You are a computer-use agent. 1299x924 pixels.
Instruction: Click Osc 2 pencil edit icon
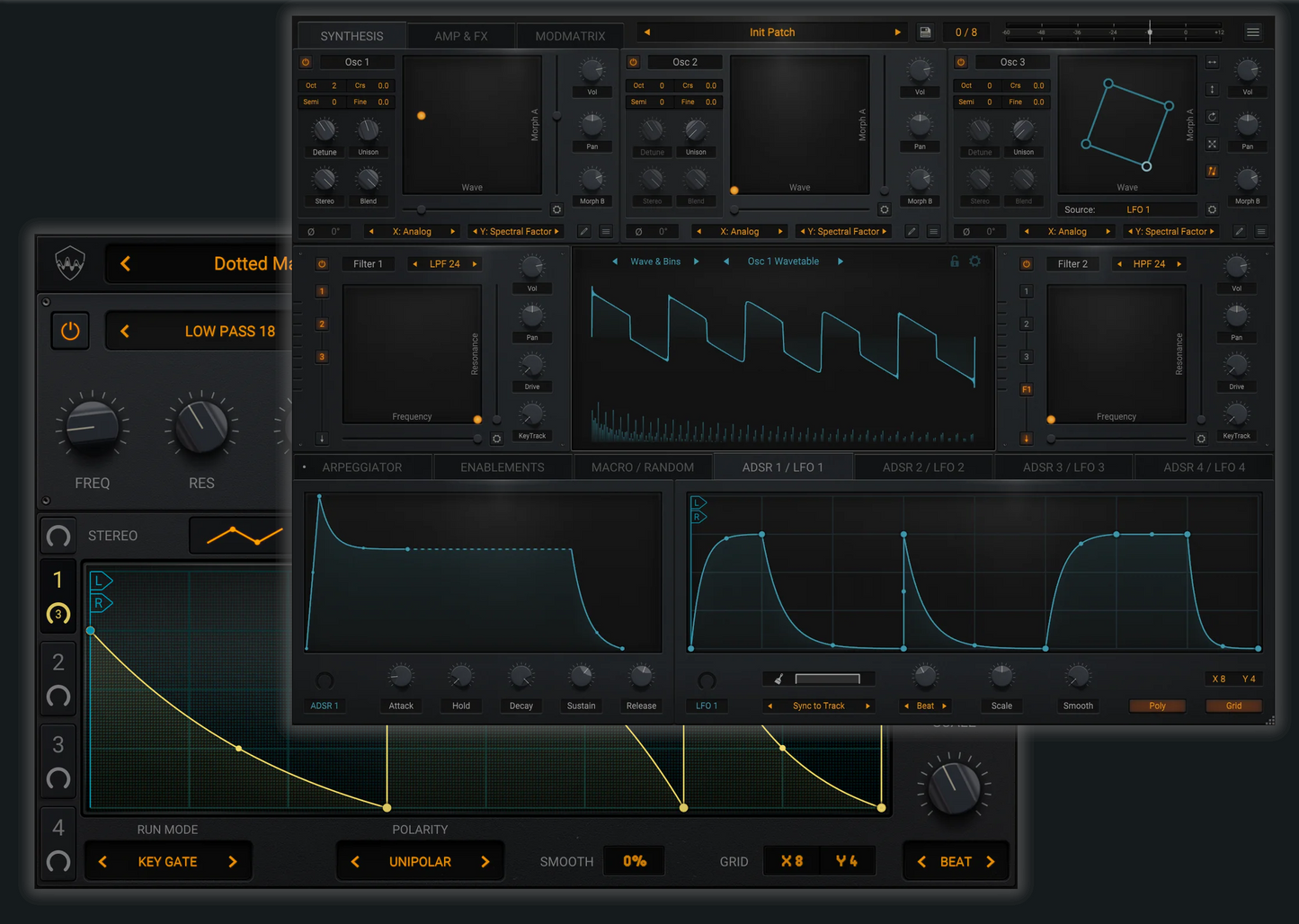(x=911, y=231)
